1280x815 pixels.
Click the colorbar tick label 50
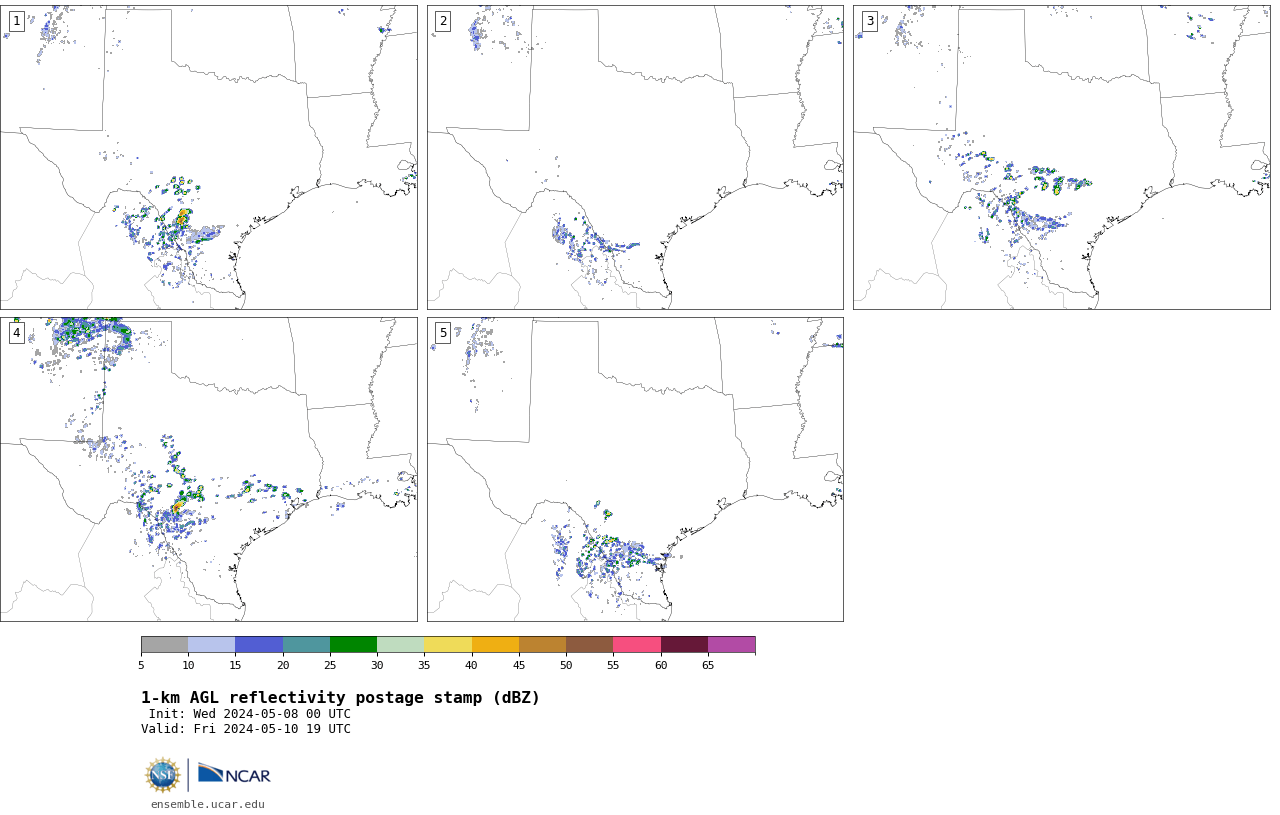[566, 666]
